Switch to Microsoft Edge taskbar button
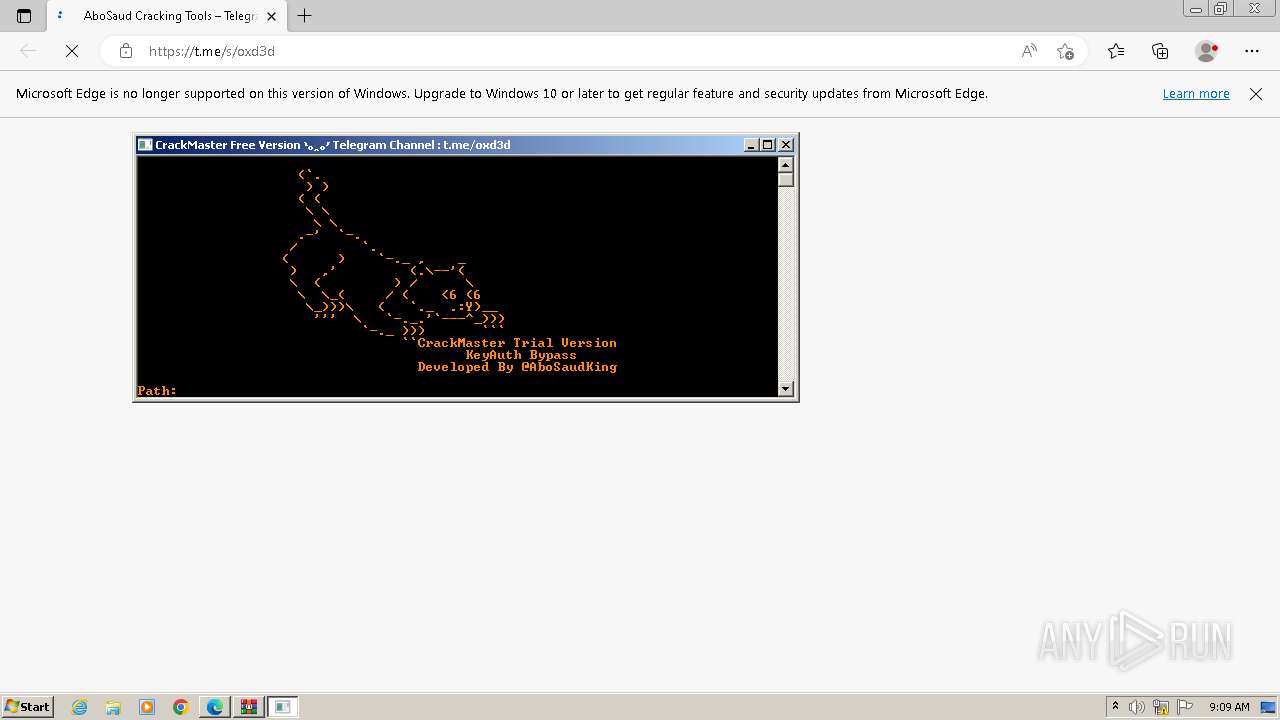 215,707
